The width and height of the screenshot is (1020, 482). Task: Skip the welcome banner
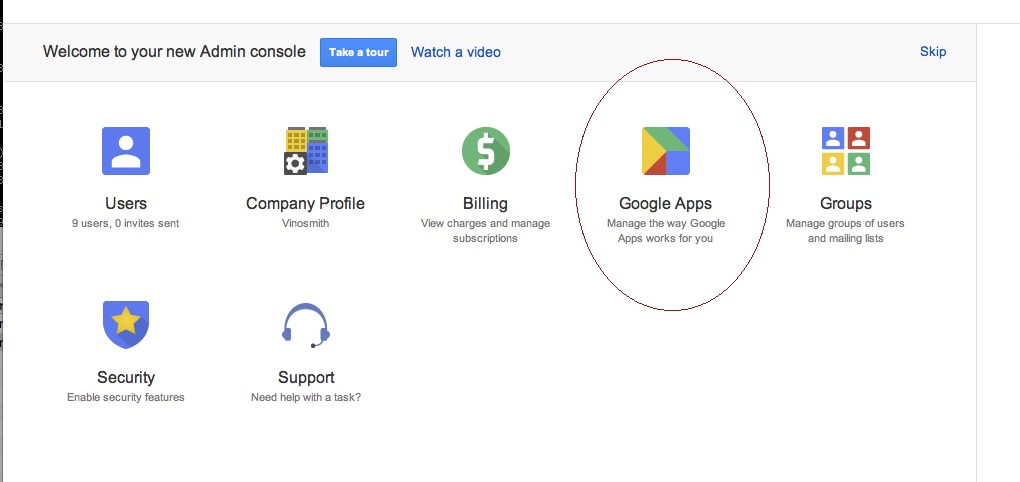(x=933, y=51)
